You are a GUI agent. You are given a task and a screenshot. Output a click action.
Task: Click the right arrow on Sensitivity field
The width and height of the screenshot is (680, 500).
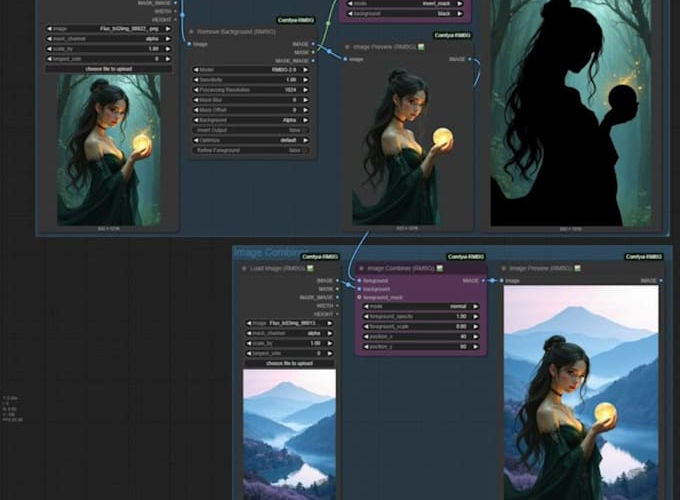pos(305,80)
